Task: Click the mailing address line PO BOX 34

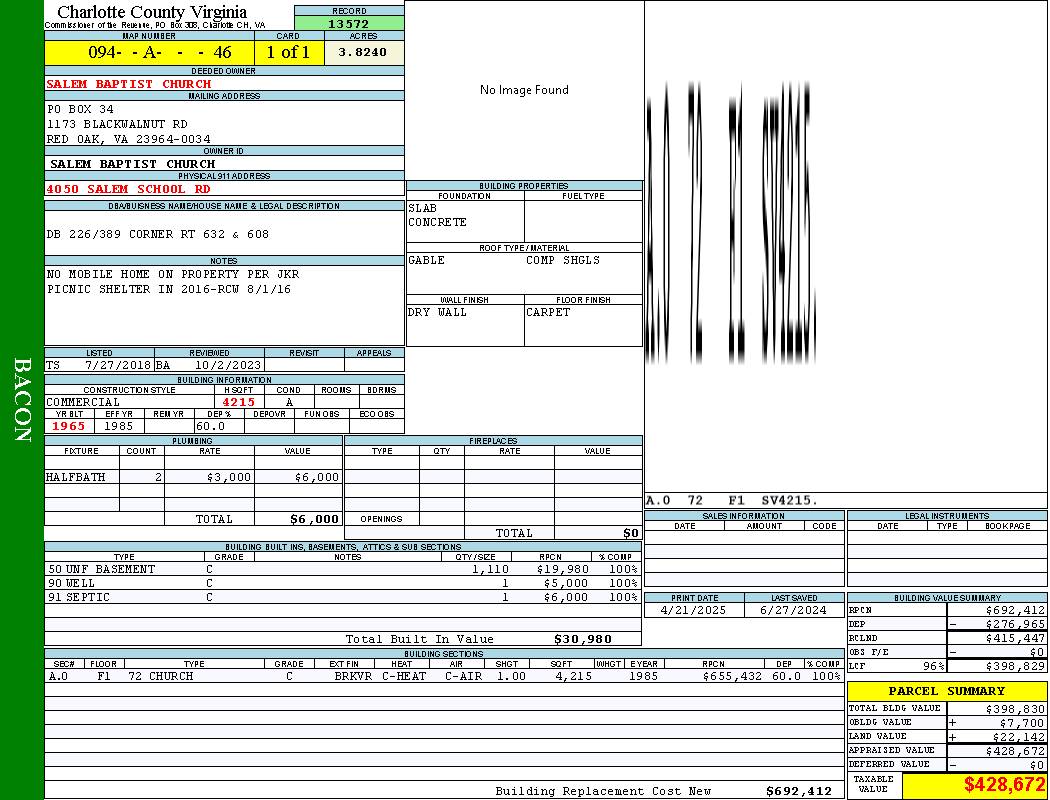Action: click(80, 109)
